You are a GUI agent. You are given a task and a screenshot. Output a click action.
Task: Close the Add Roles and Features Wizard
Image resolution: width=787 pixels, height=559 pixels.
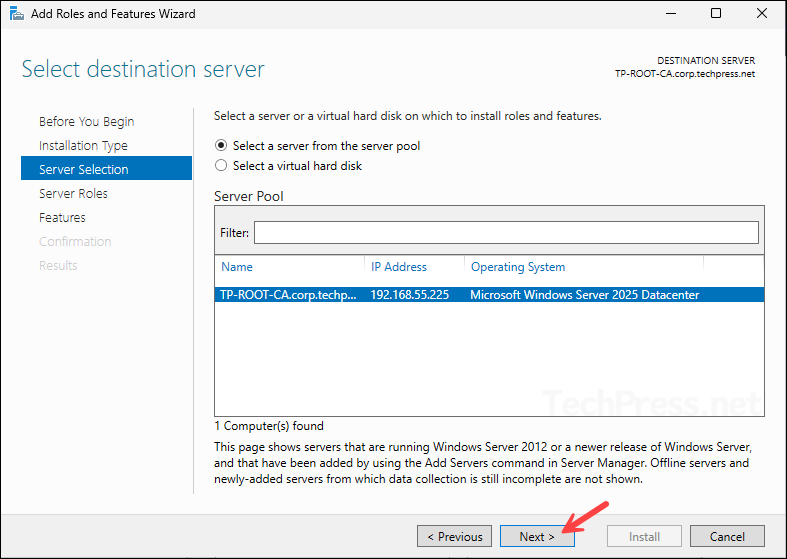(x=762, y=14)
